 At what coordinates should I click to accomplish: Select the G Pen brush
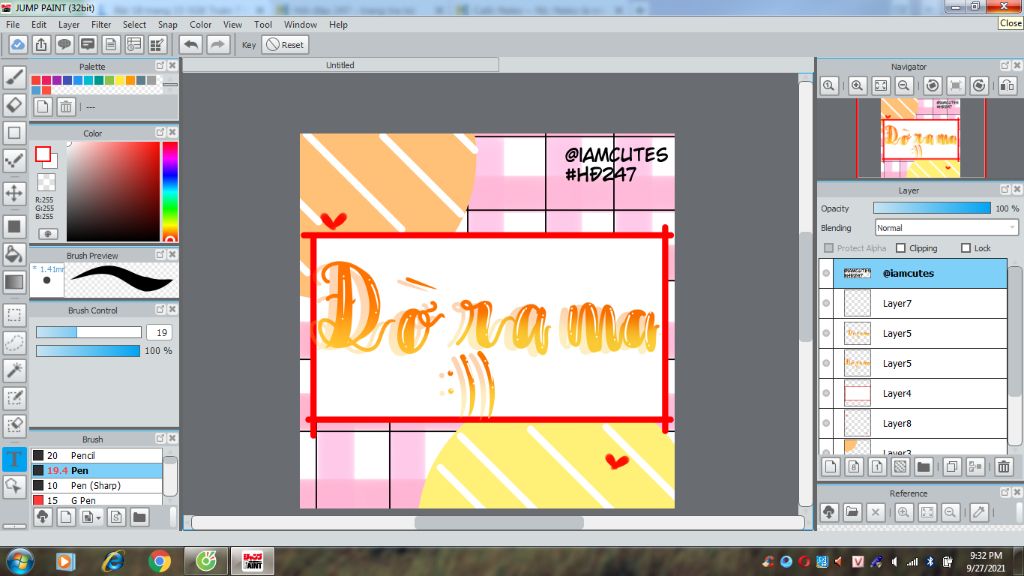click(x=97, y=500)
